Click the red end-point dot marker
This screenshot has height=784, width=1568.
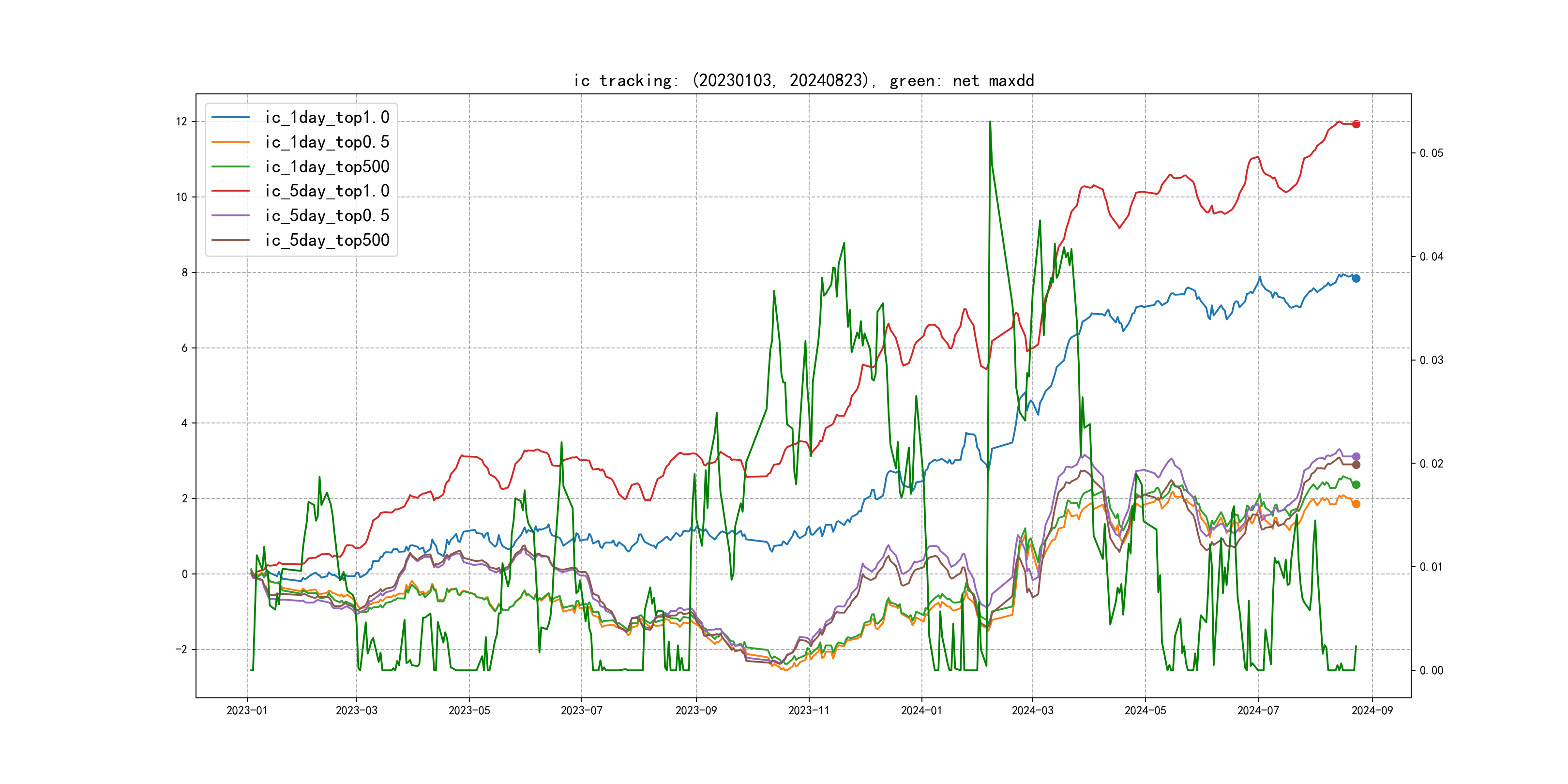[1356, 124]
